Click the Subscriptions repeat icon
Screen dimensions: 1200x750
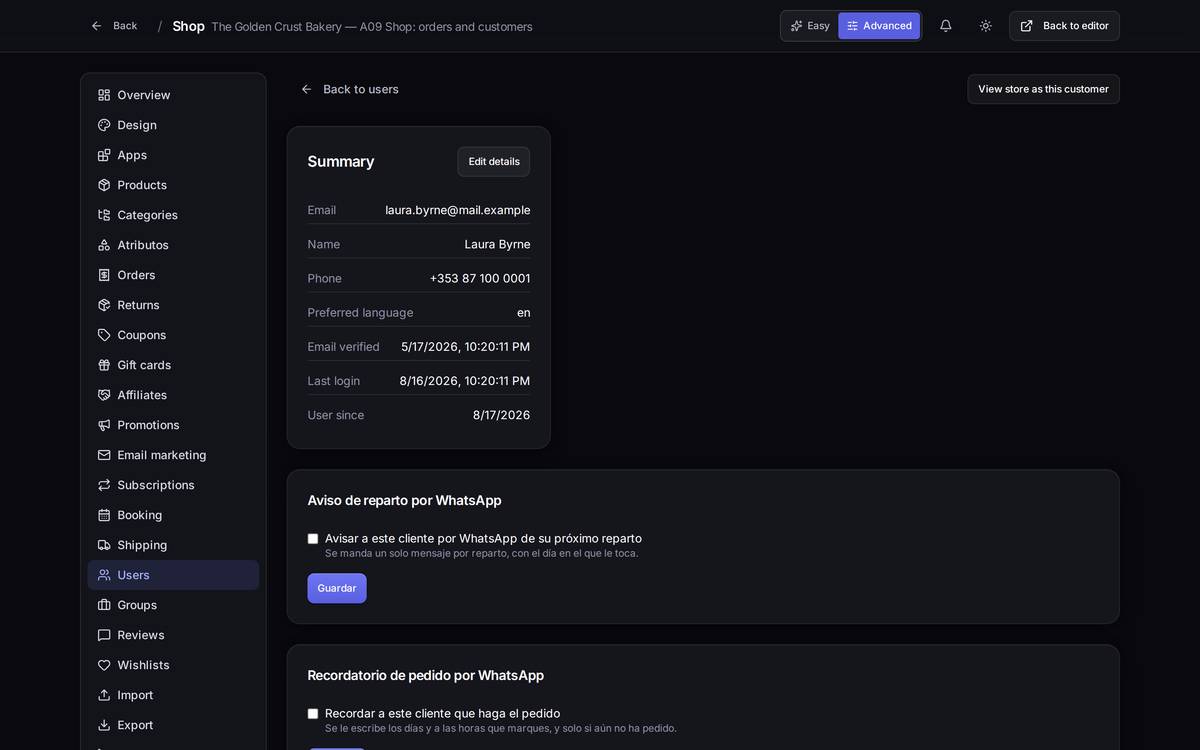104,485
